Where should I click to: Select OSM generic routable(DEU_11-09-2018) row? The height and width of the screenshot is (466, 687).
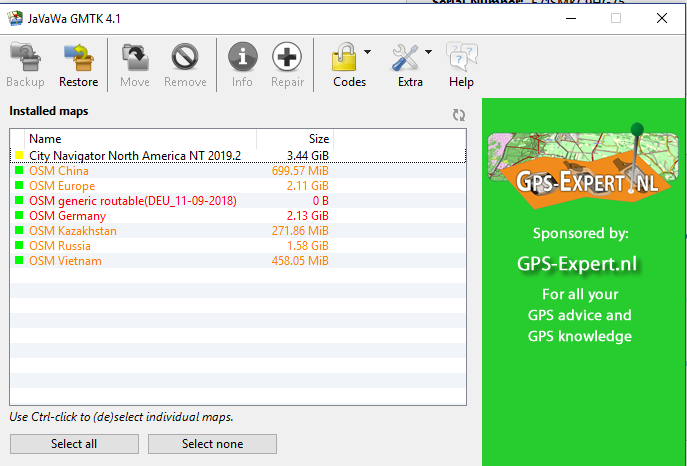point(238,201)
